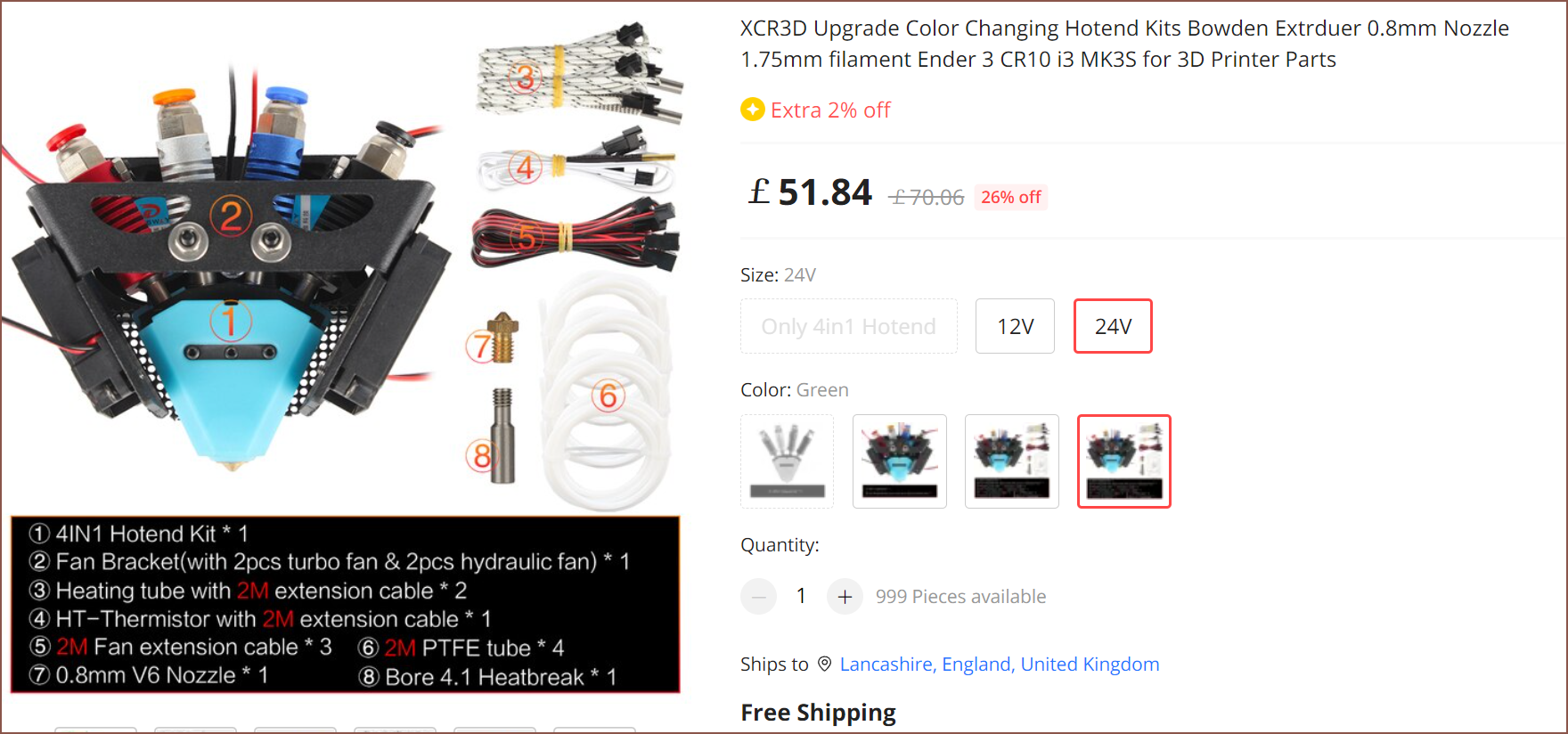Decrease quantity with the minus button
Viewport: 1568px width, 734px height.
759,597
